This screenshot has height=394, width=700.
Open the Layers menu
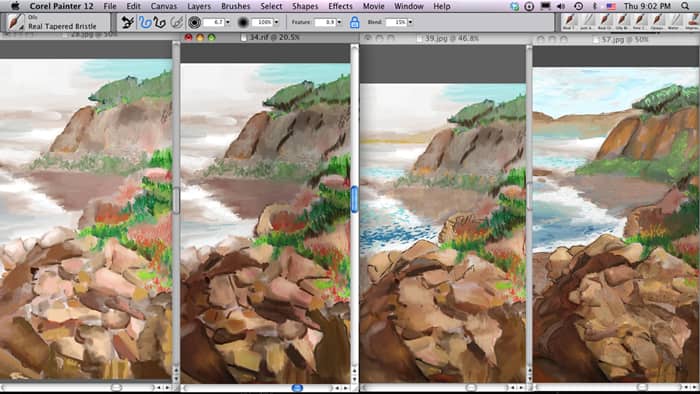[199, 6]
